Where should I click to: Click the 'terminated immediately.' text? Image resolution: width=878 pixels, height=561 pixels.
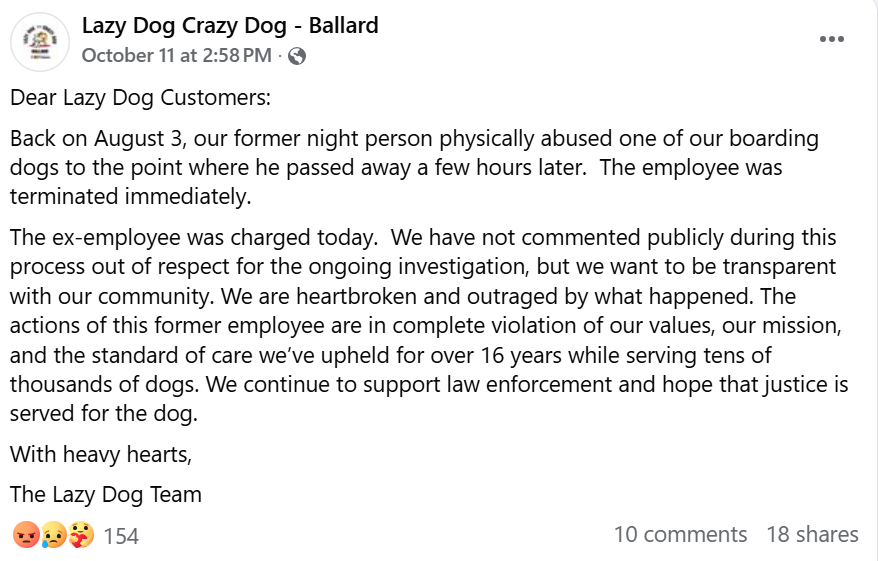click(x=129, y=196)
